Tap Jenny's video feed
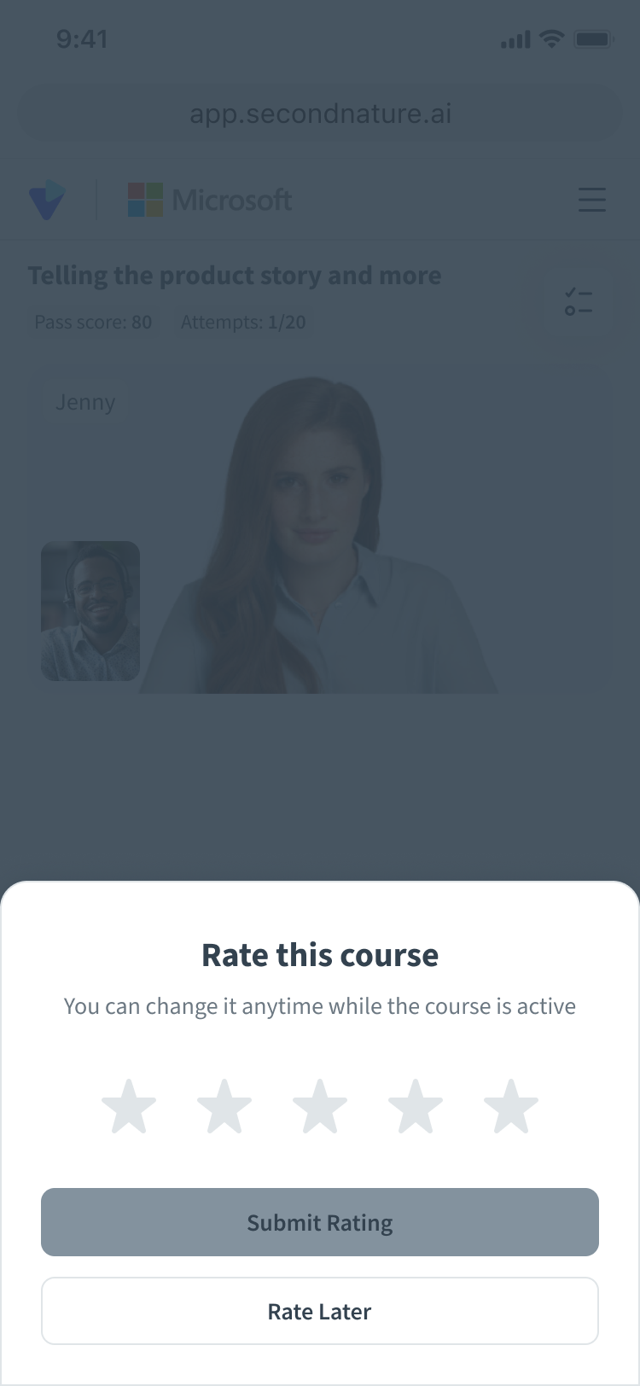Screen dimensions: 640x1386 320,535
